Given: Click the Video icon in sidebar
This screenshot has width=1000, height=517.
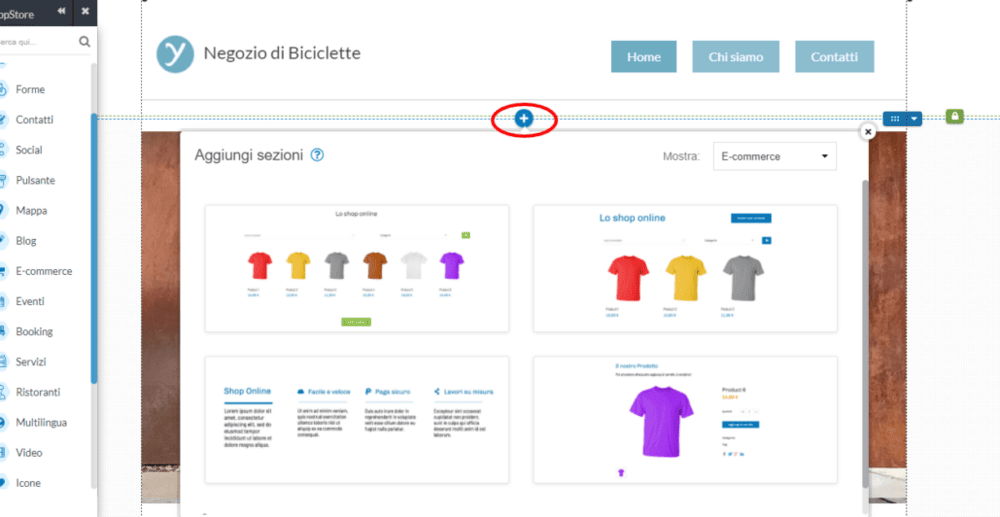Looking at the screenshot, I should pos(3,453).
